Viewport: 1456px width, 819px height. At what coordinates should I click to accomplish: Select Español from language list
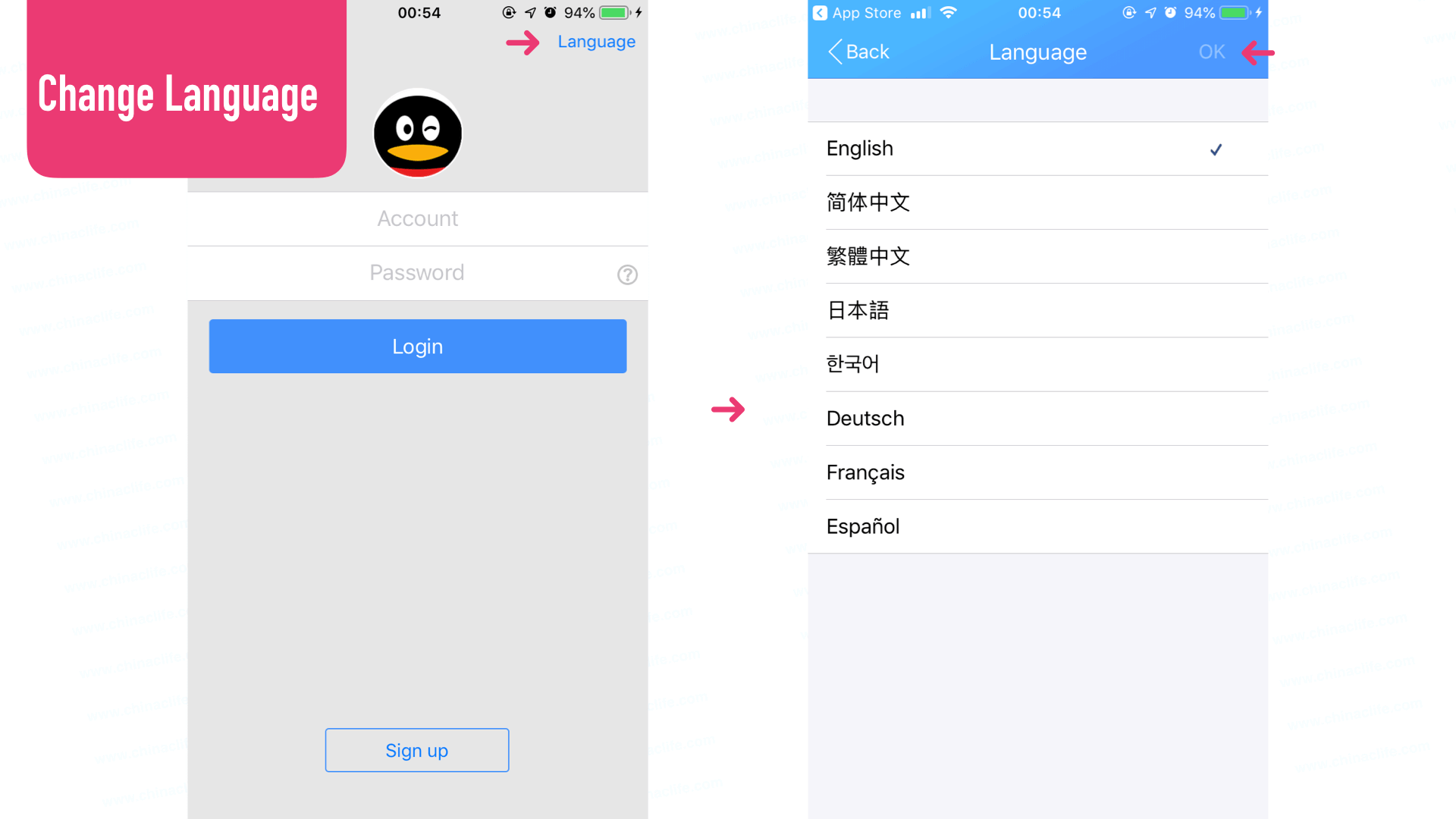[x=863, y=525]
